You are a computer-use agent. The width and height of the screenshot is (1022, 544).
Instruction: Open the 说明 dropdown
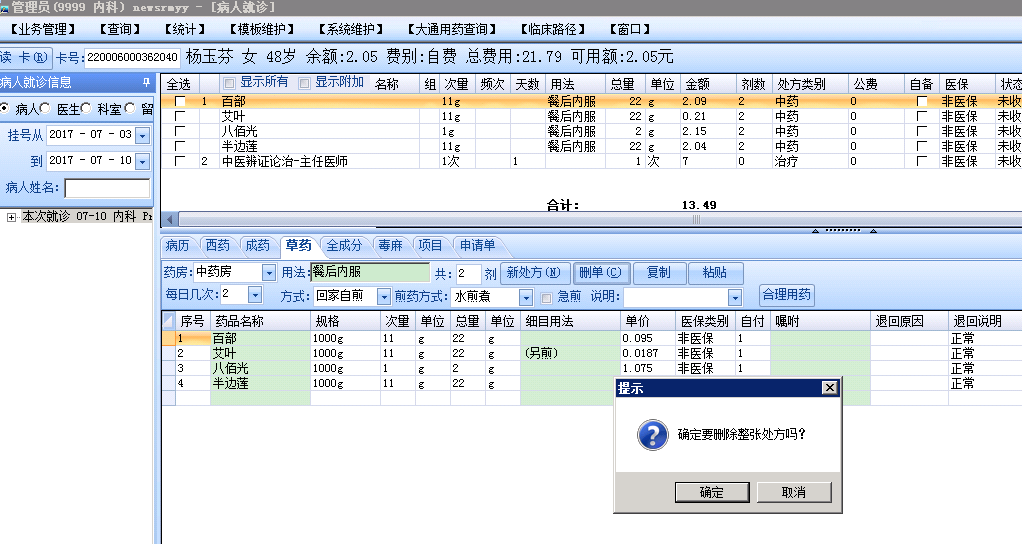tap(735, 297)
